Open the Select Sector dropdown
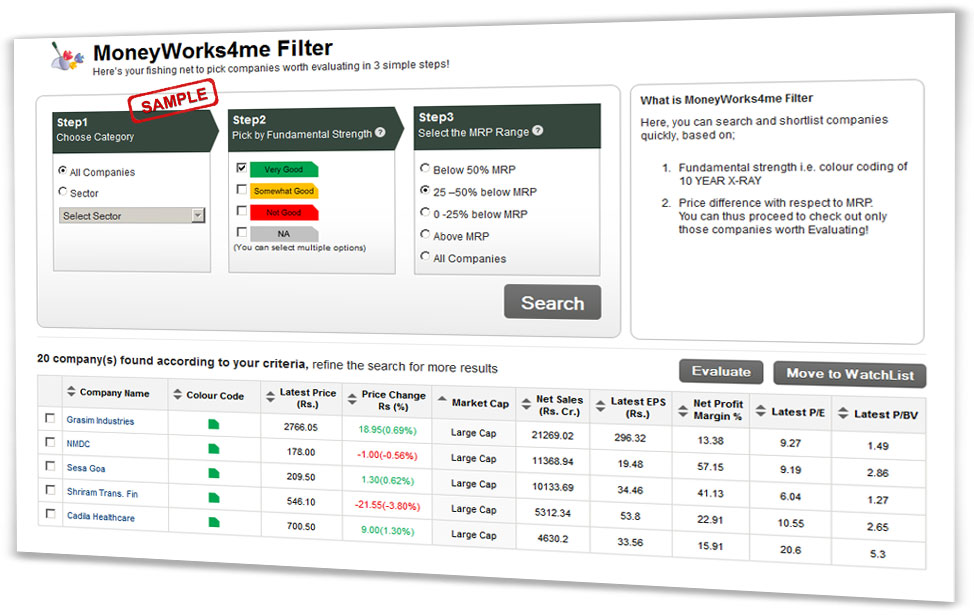 (132, 215)
